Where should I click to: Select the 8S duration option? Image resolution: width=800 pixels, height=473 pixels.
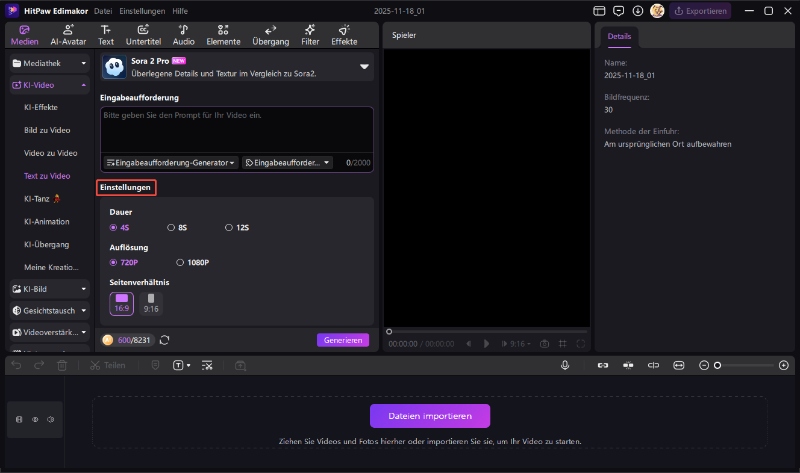point(177,228)
